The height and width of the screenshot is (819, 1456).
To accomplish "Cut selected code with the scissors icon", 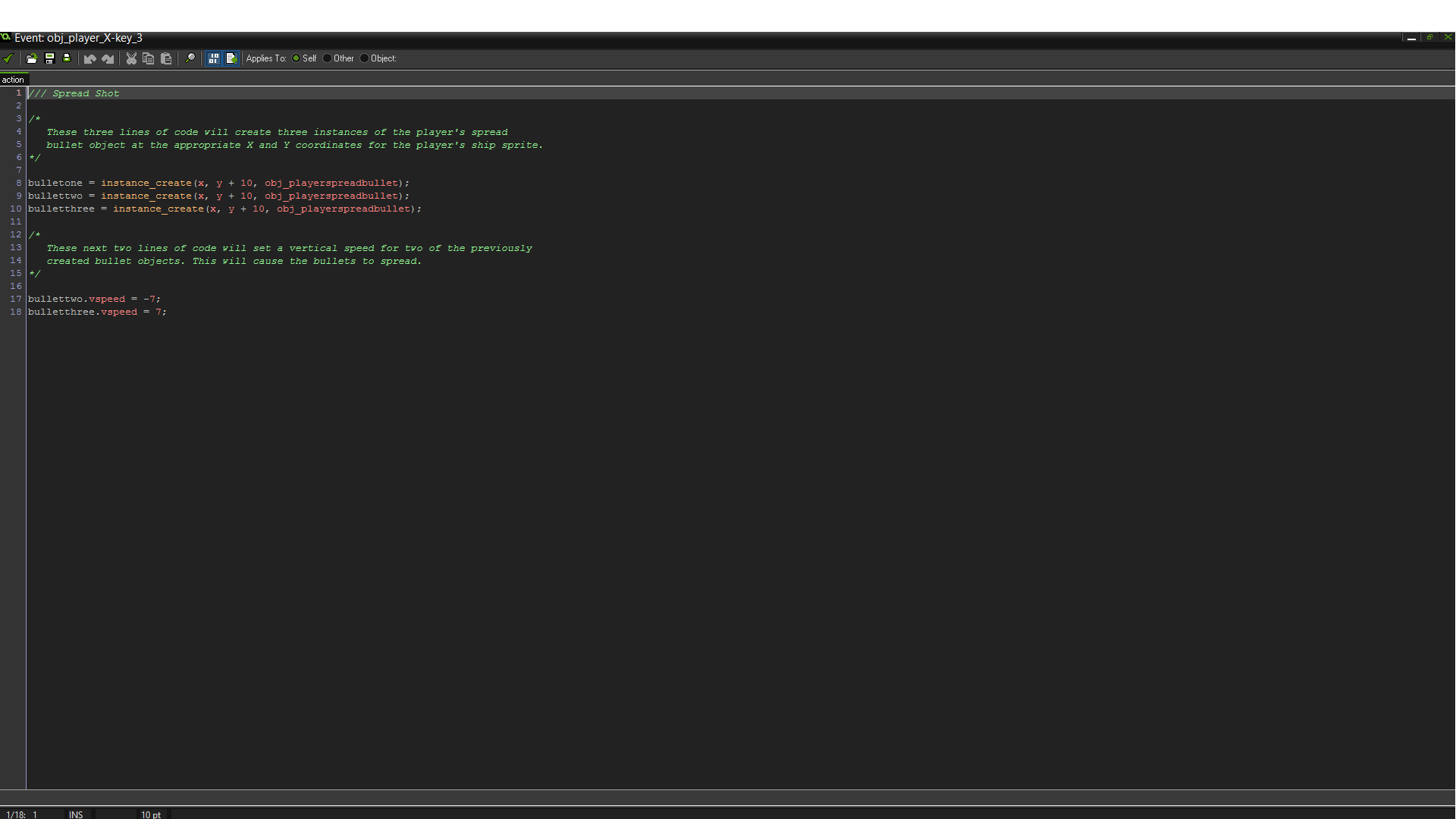I will point(130,58).
